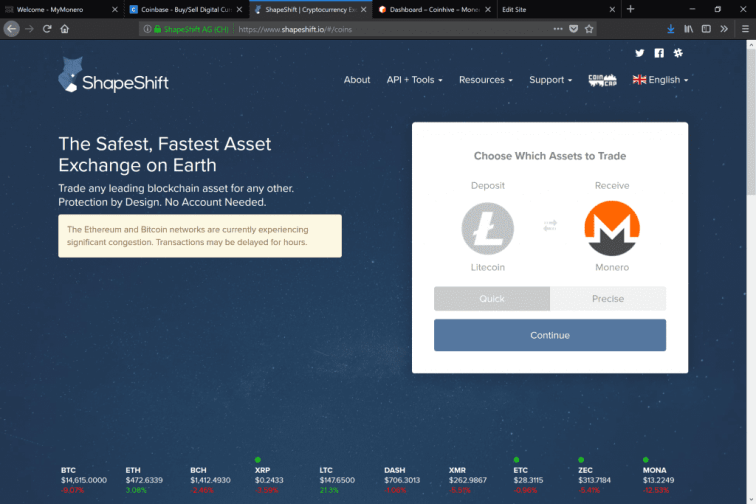Close the Coinbase tab
756x504 pixels.
point(239,9)
